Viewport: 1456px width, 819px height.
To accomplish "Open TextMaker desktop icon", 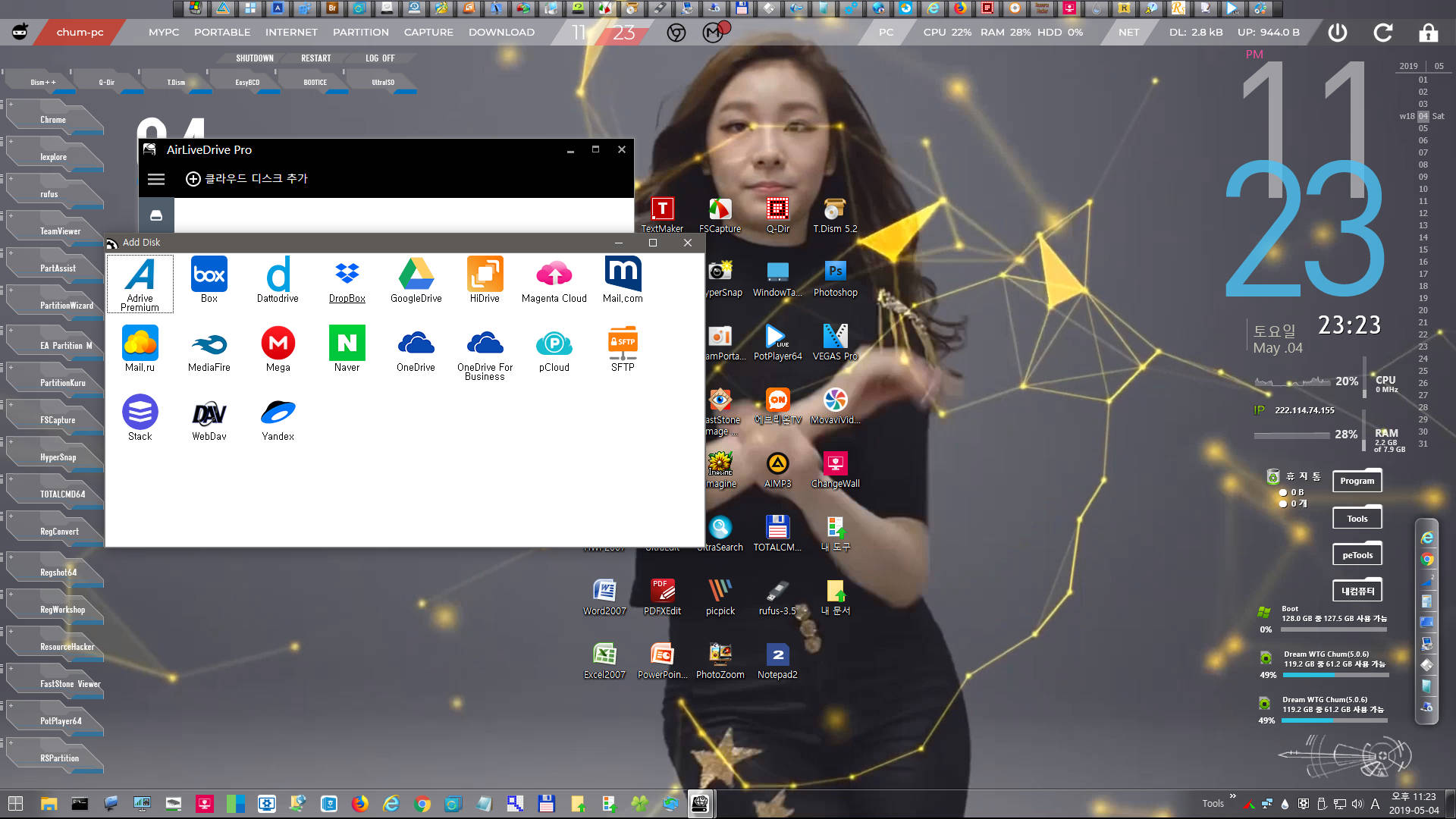I will click(x=662, y=215).
